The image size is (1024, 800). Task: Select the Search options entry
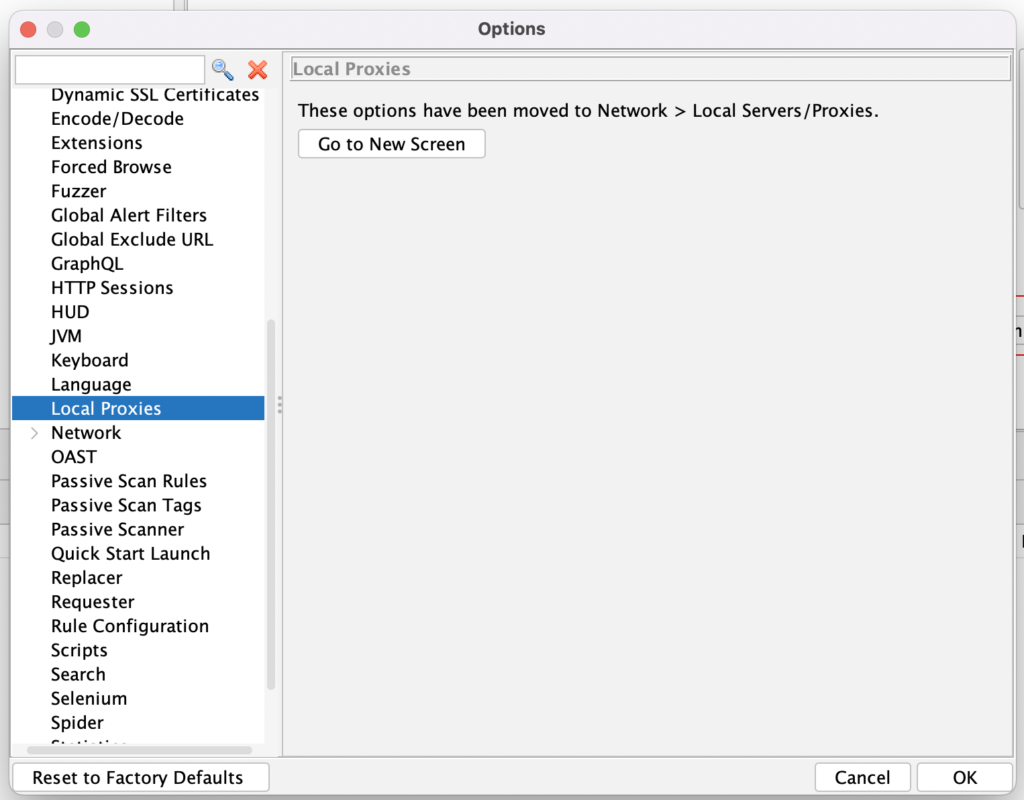click(78, 675)
